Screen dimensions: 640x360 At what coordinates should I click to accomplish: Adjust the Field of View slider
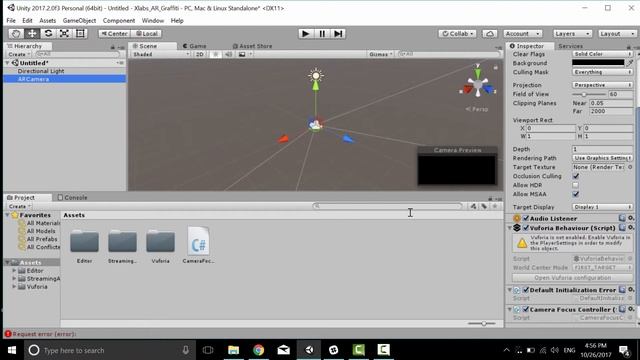[x=589, y=94]
